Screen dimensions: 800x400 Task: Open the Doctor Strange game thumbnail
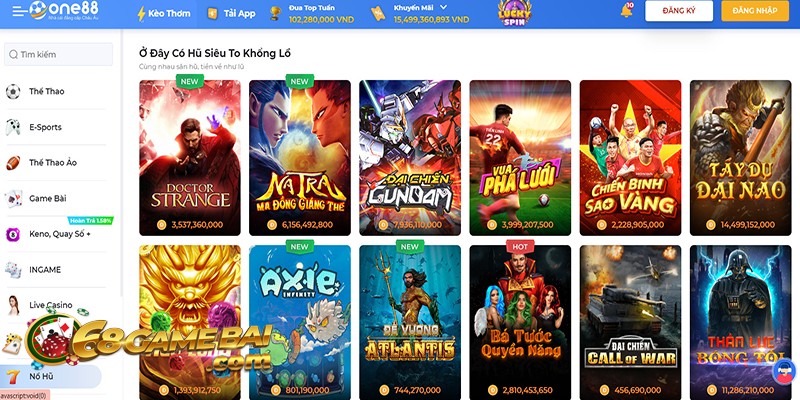190,158
